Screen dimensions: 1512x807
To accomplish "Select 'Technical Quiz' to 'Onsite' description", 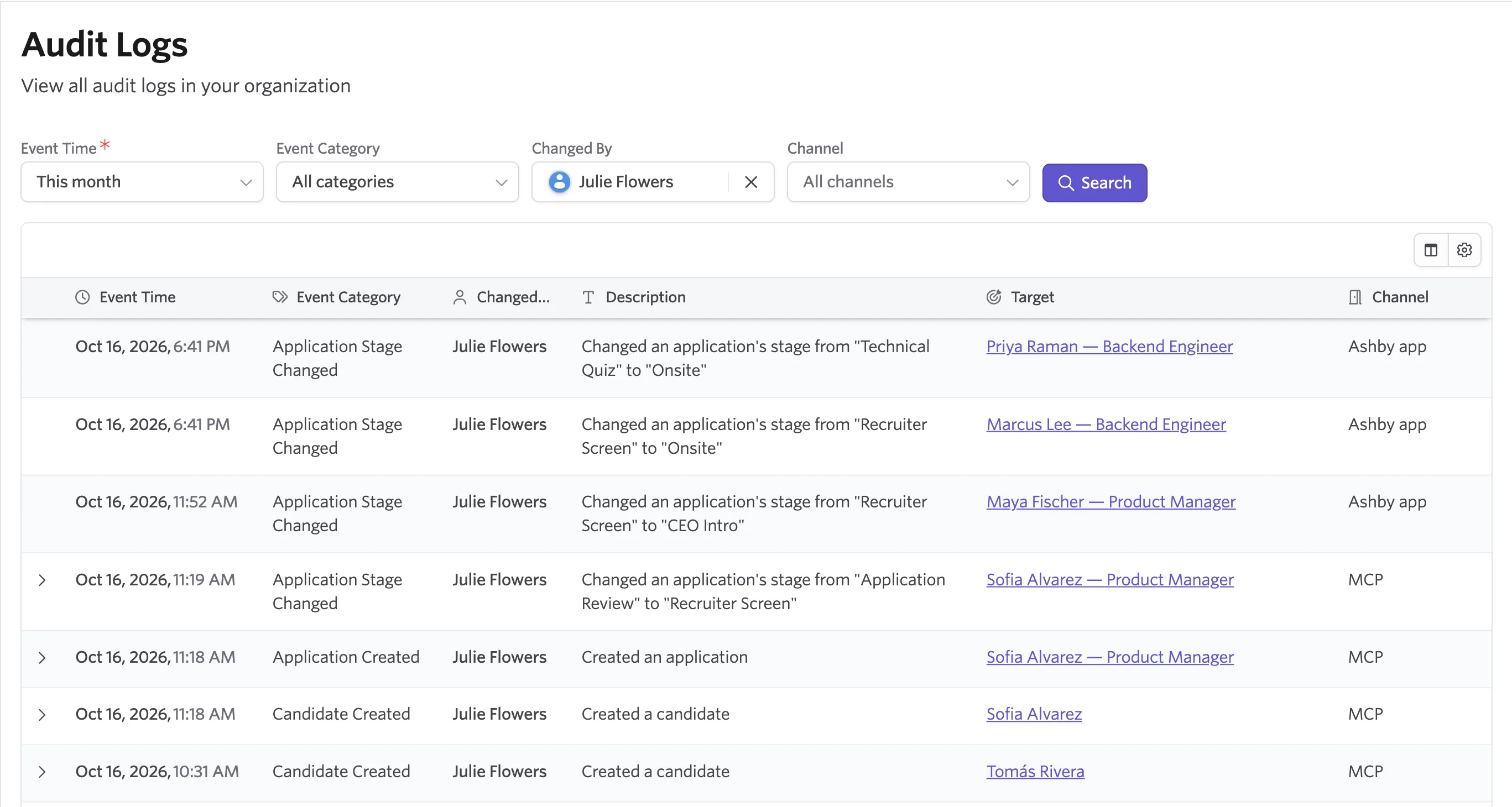I will click(755, 358).
